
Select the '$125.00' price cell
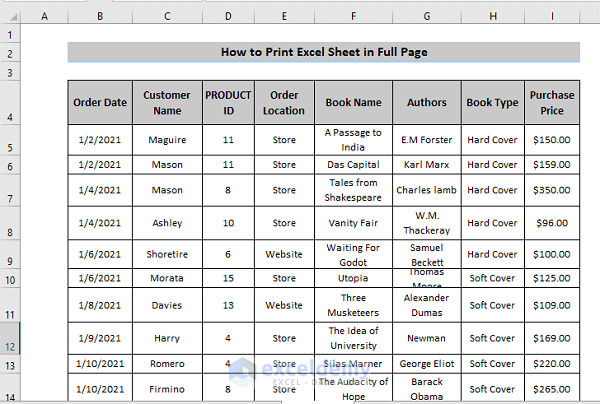click(552, 278)
